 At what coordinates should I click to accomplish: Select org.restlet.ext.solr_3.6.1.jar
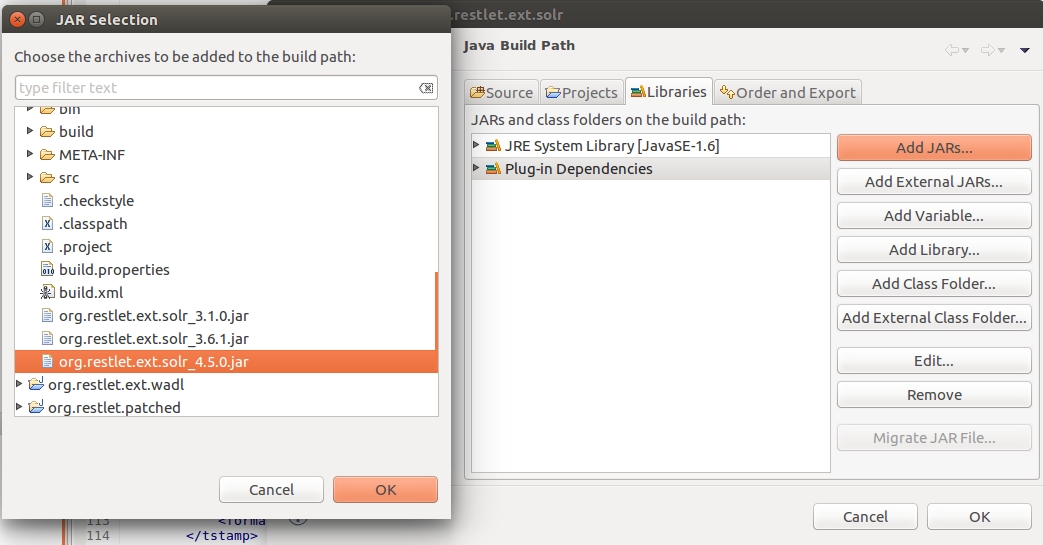click(x=154, y=339)
